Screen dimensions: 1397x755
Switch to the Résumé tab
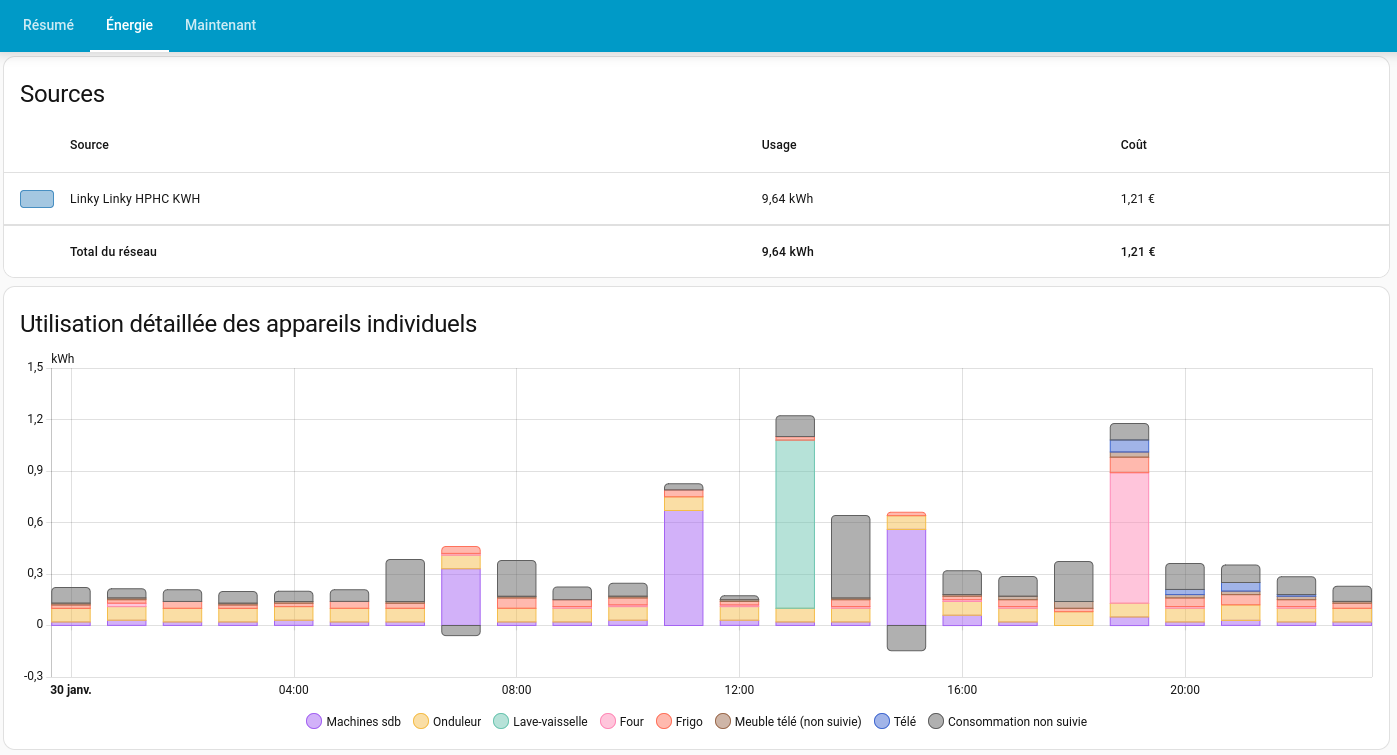48,25
